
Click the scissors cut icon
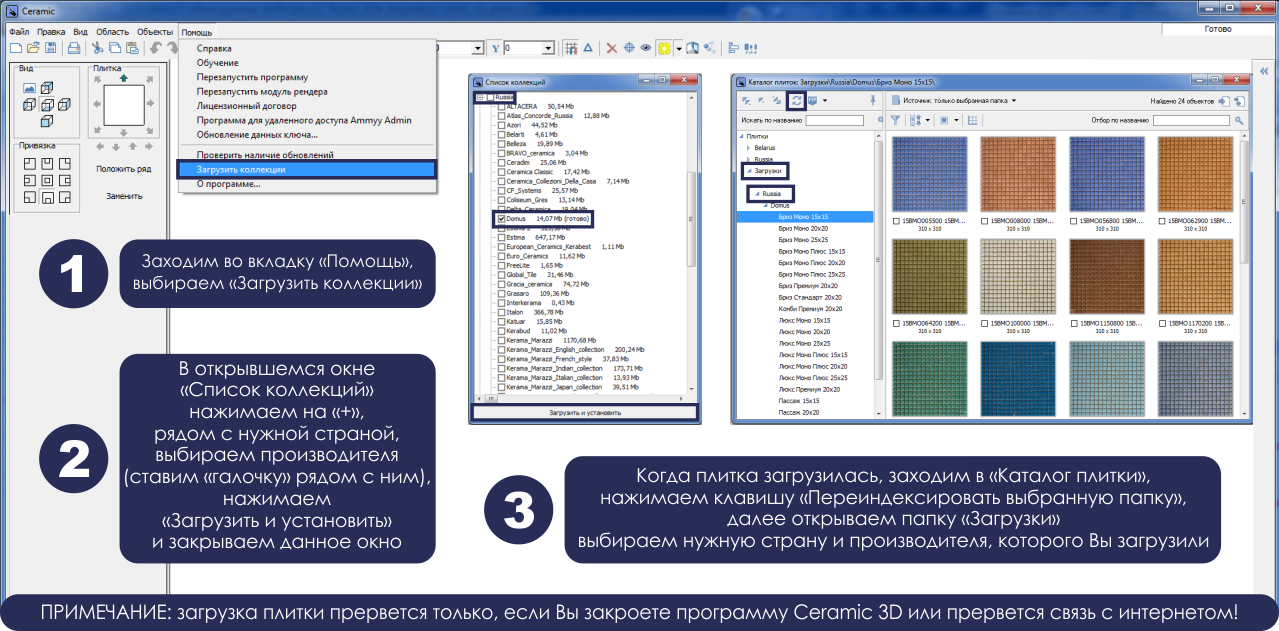[x=98, y=47]
